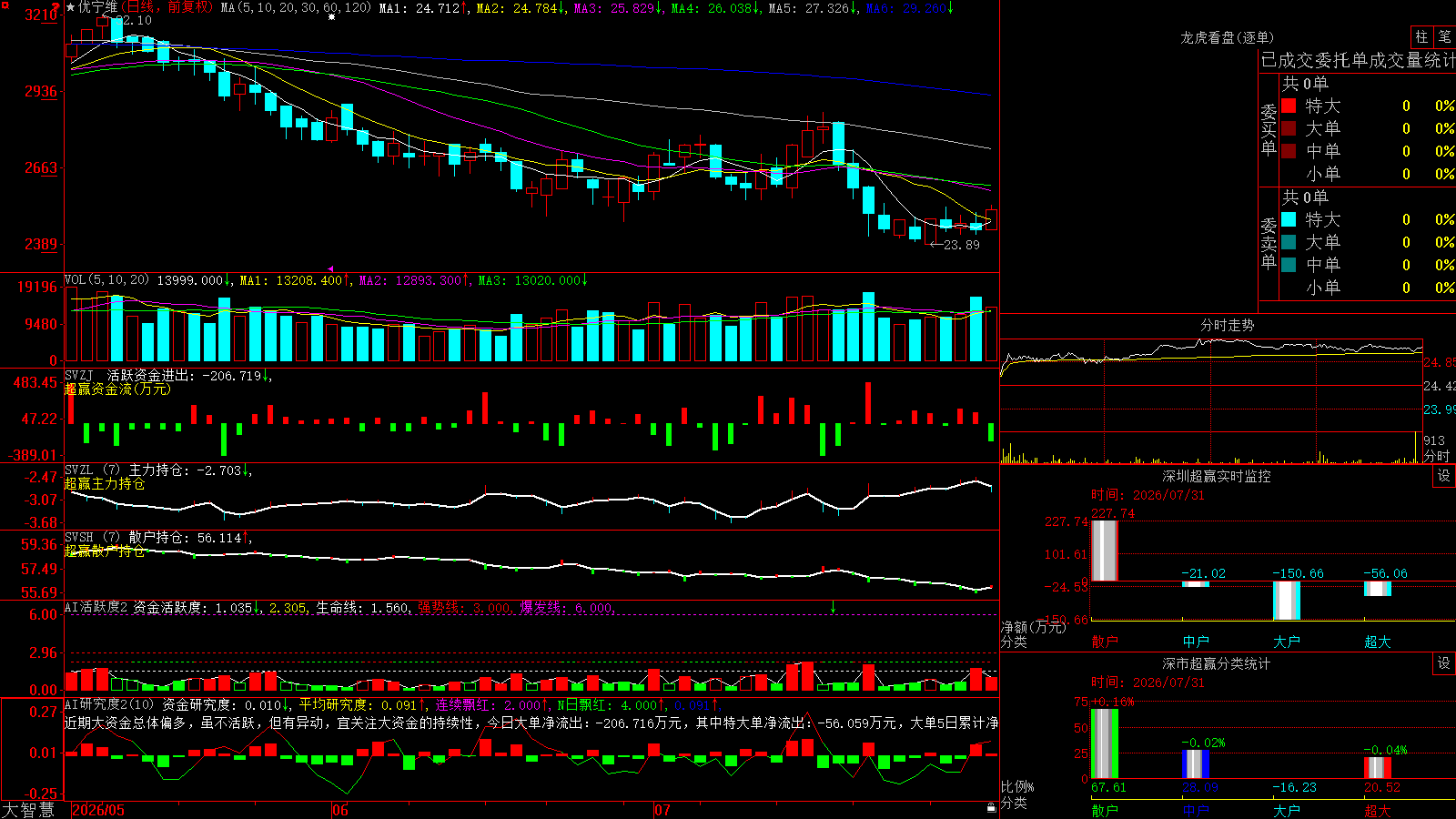Click the 深市超赢分类统计 panel title
Screen dimensions: 1456x819
coord(1217,663)
